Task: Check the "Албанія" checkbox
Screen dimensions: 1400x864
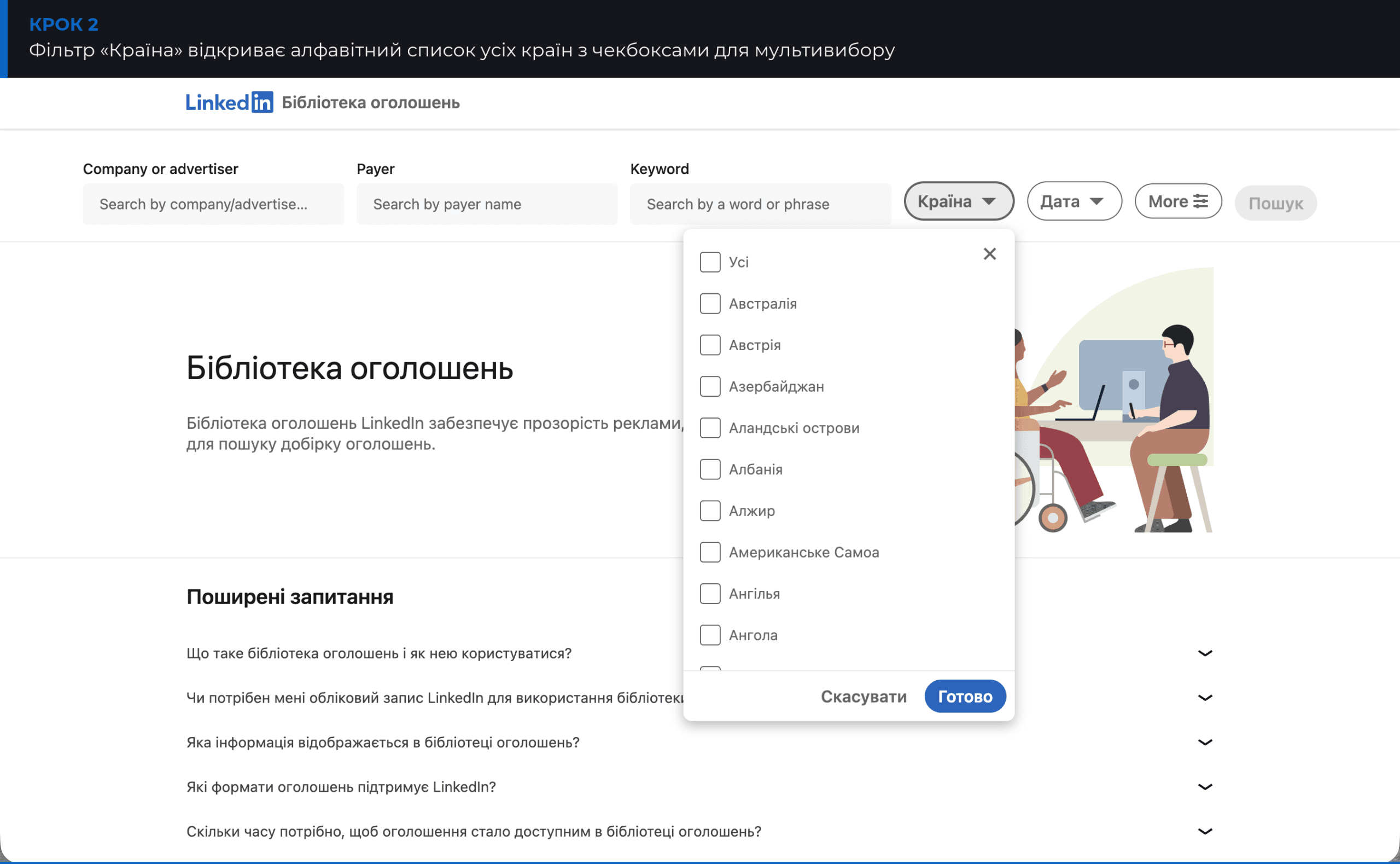Action: [710, 469]
